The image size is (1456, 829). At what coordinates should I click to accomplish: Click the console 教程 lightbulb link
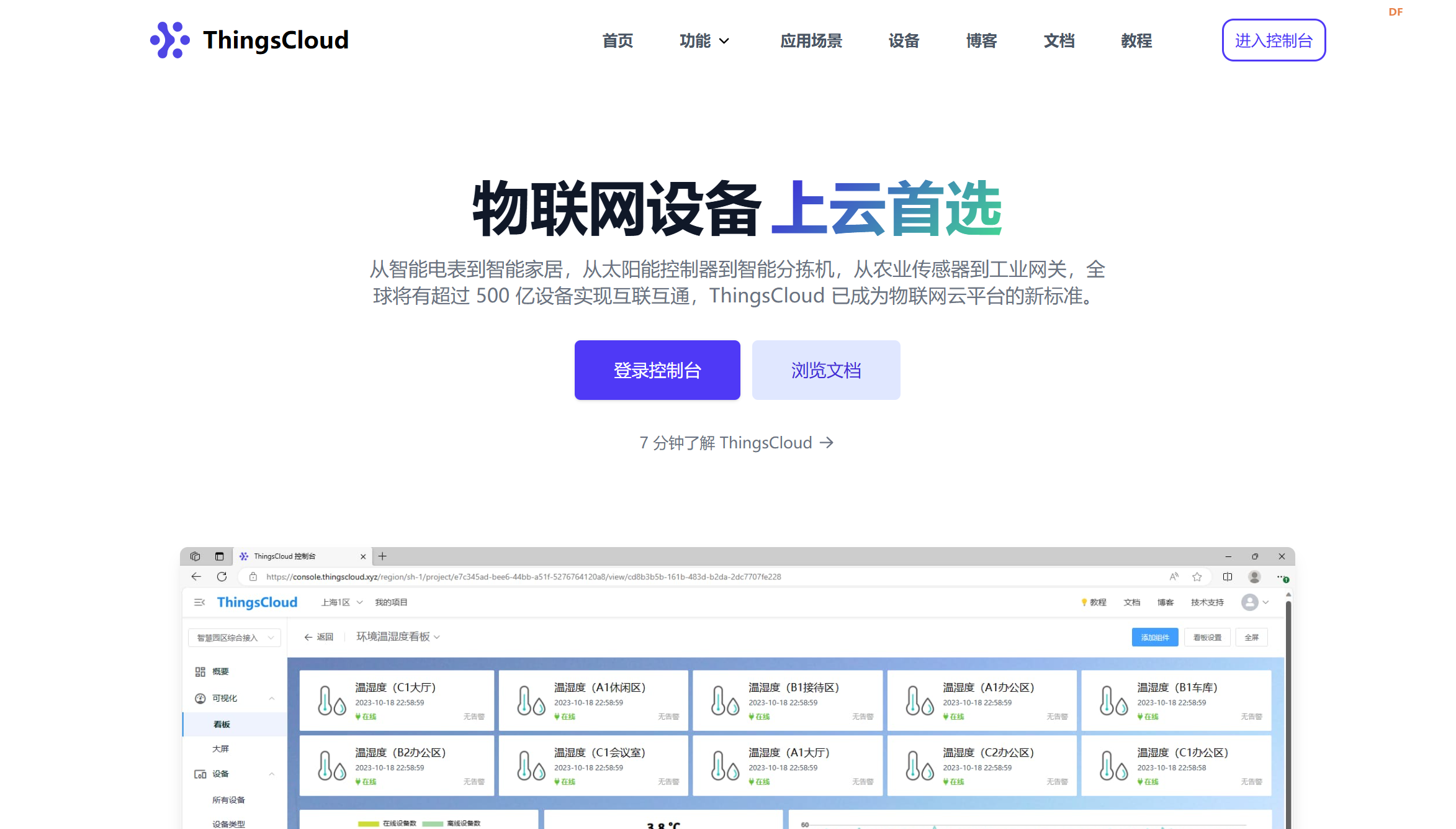[x=1094, y=602]
